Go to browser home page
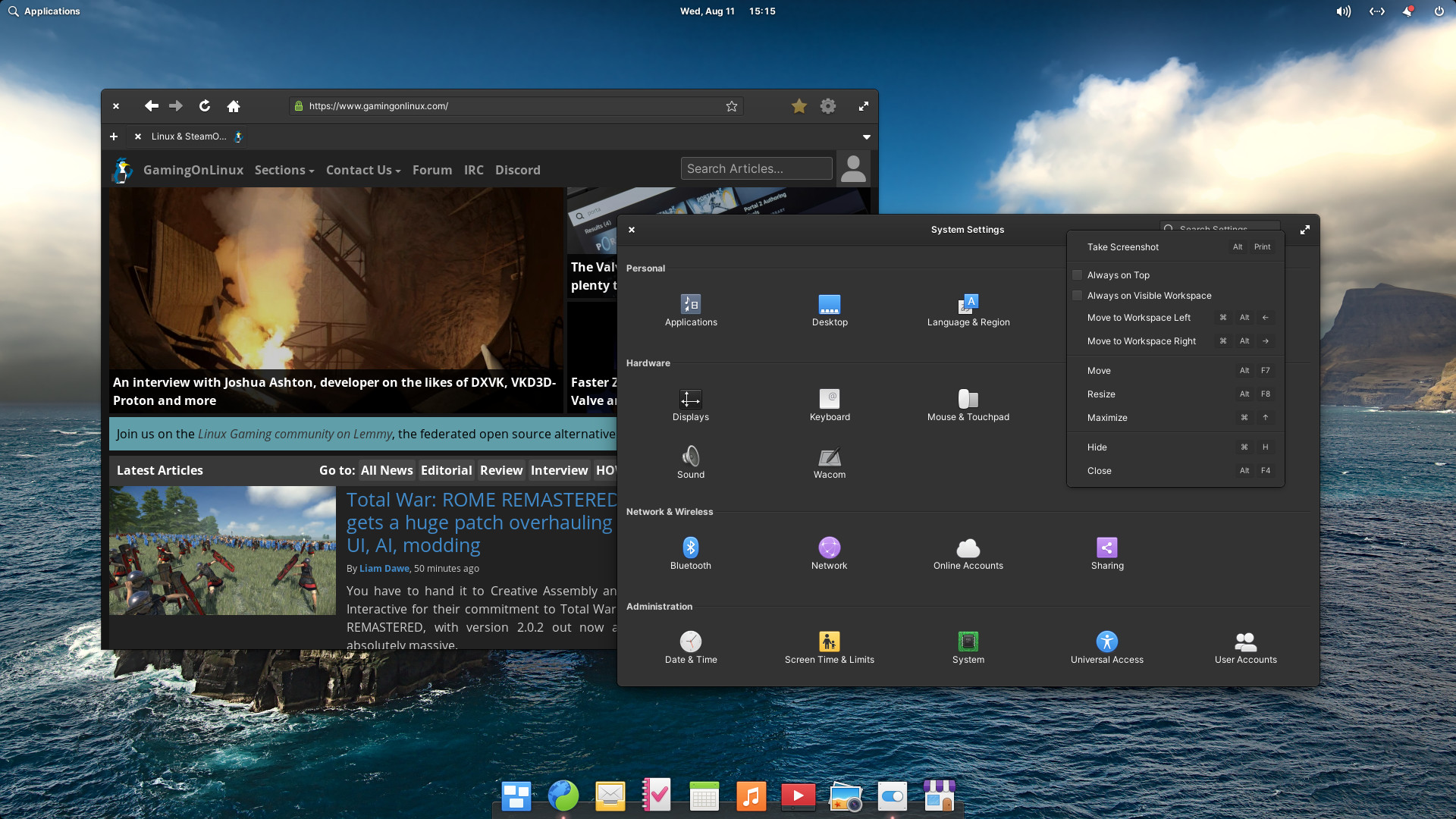The width and height of the screenshot is (1456, 819). pos(234,106)
